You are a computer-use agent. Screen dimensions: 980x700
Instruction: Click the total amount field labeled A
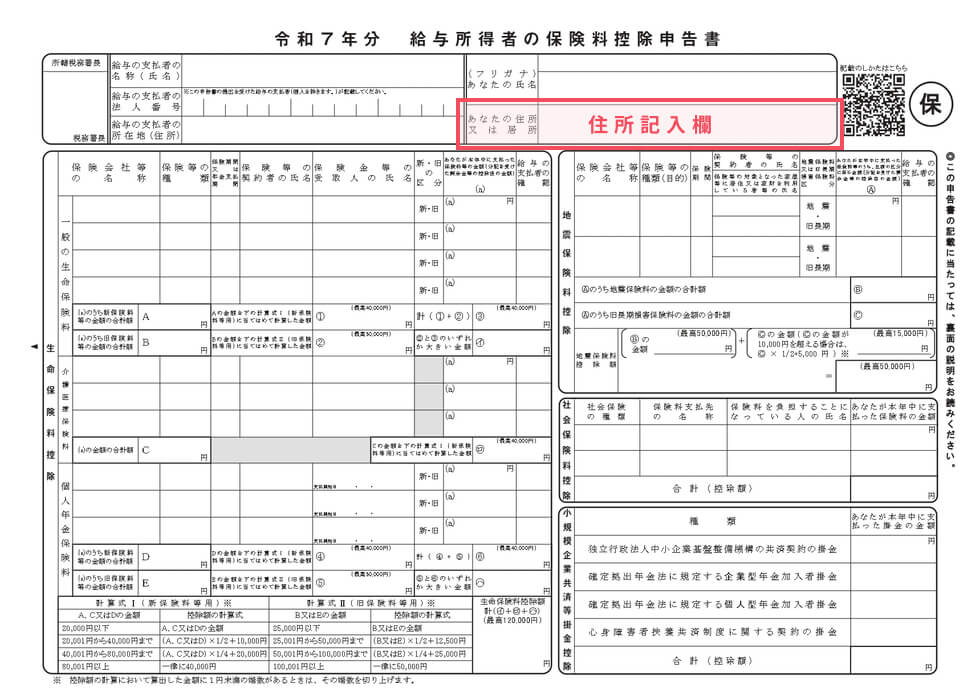pos(176,317)
